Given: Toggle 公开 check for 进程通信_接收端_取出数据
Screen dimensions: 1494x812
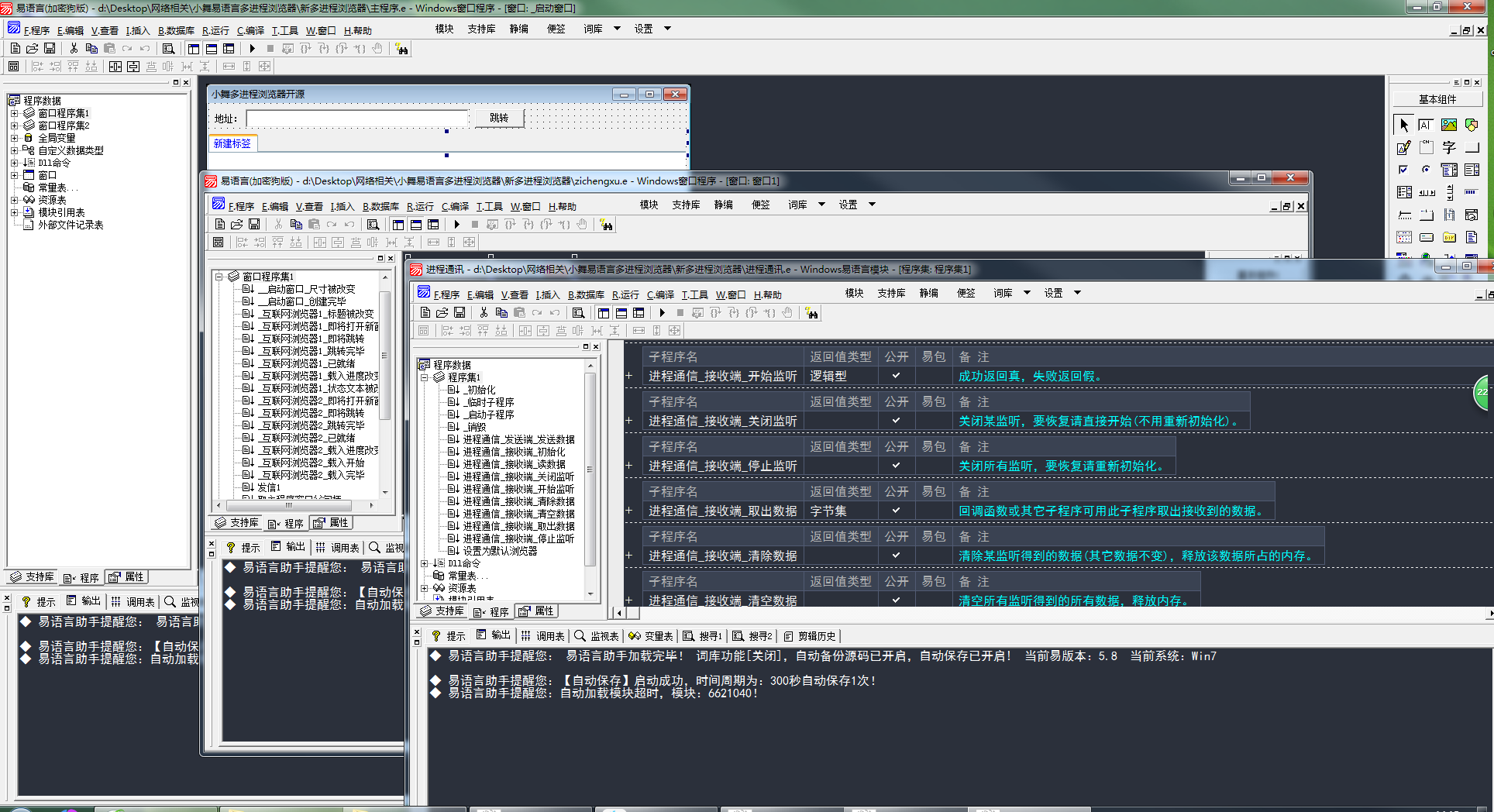Looking at the screenshot, I should (x=896, y=511).
